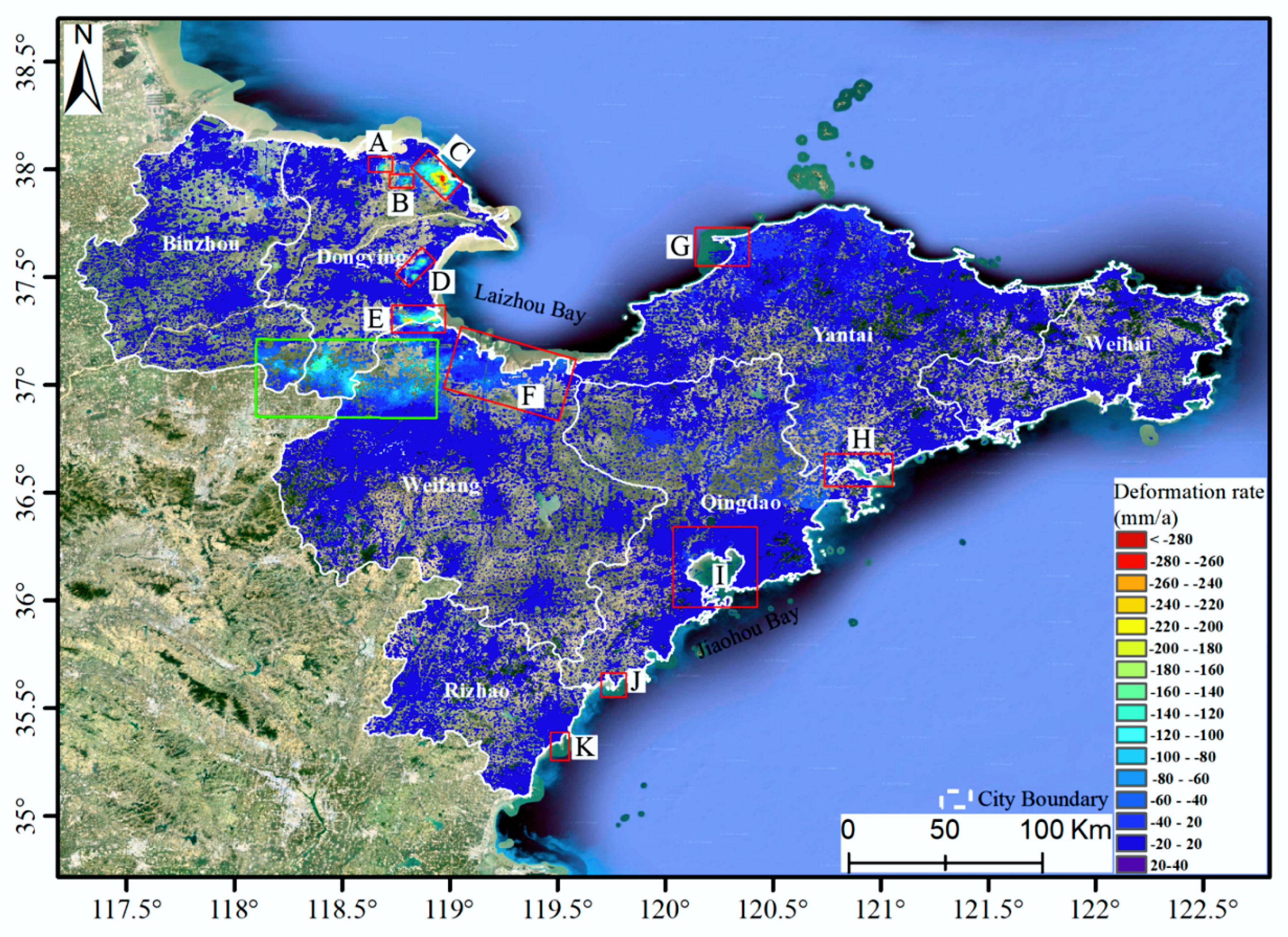Click the Binzhou city label

point(201,244)
